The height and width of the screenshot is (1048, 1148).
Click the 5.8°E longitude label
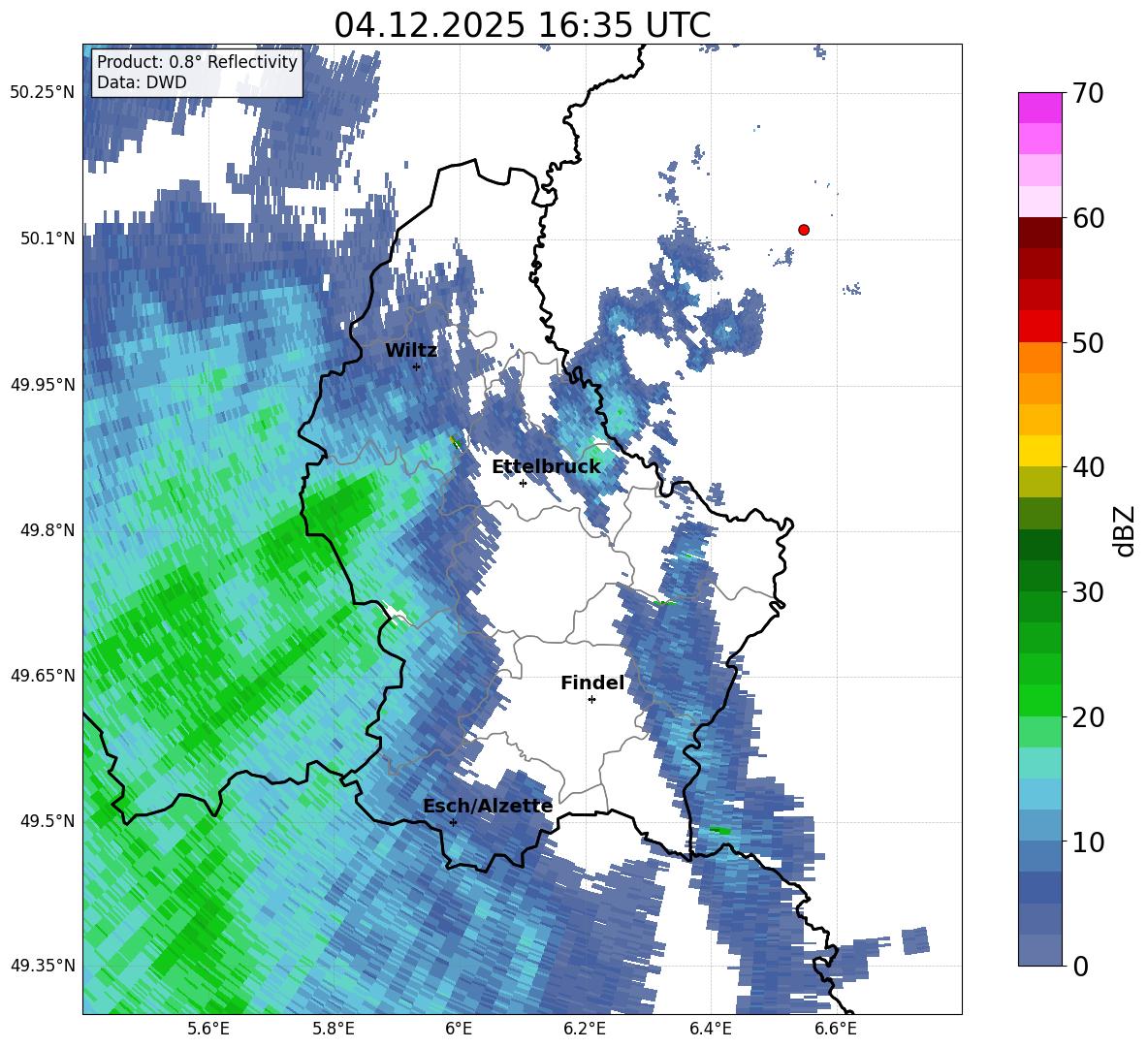click(334, 1029)
